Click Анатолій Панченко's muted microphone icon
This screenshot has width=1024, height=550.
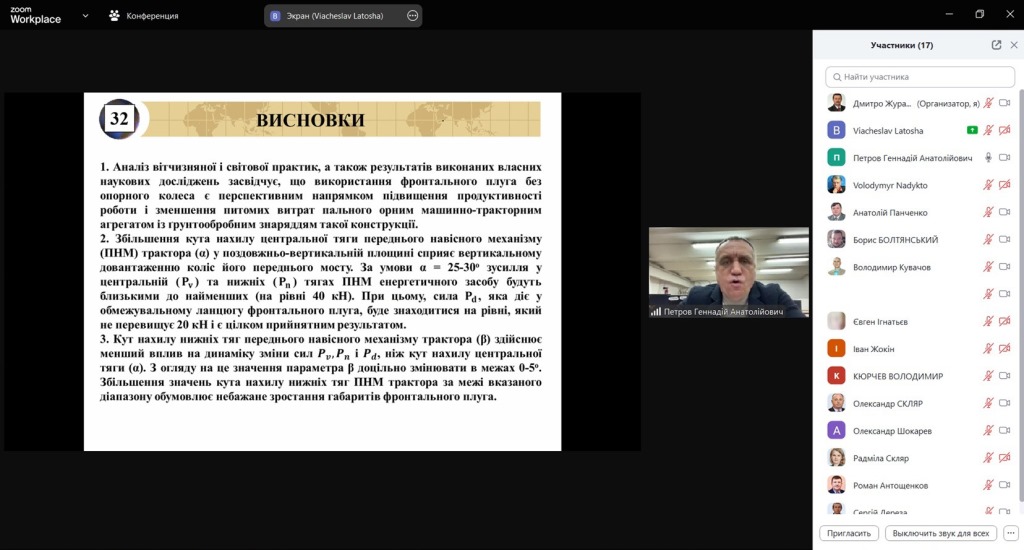point(988,212)
